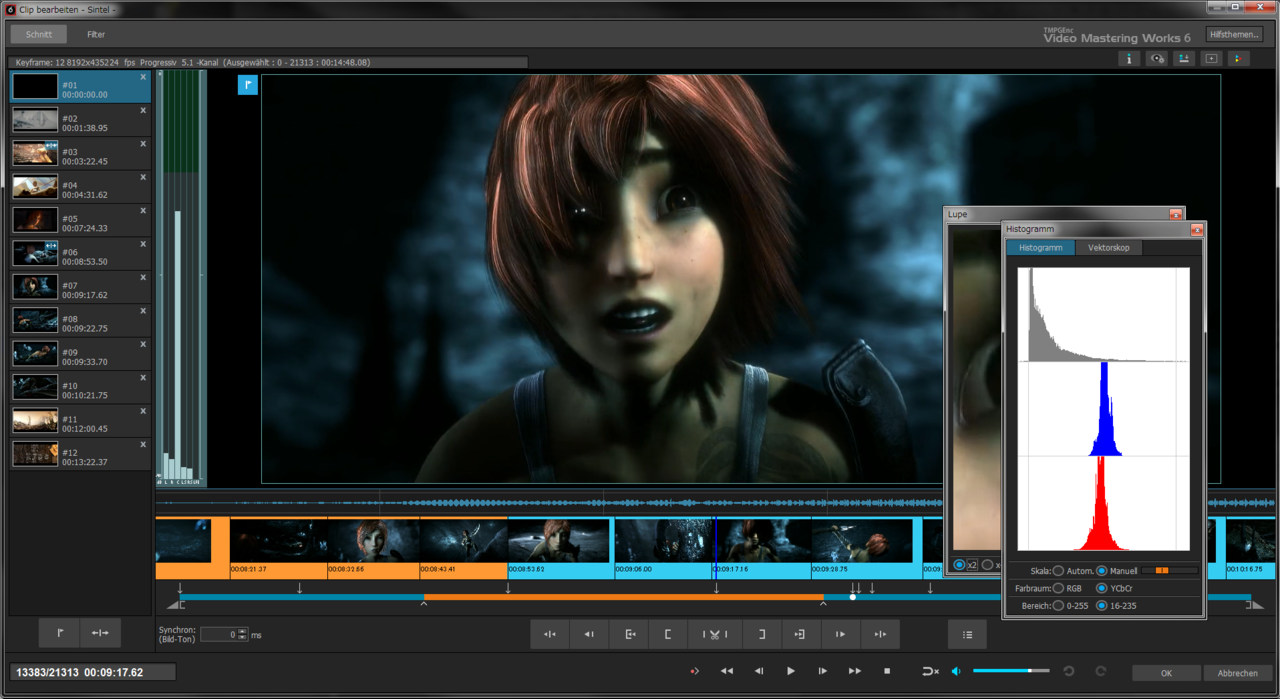
Task: Confirm with OK button
Action: [x=1166, y=673]
